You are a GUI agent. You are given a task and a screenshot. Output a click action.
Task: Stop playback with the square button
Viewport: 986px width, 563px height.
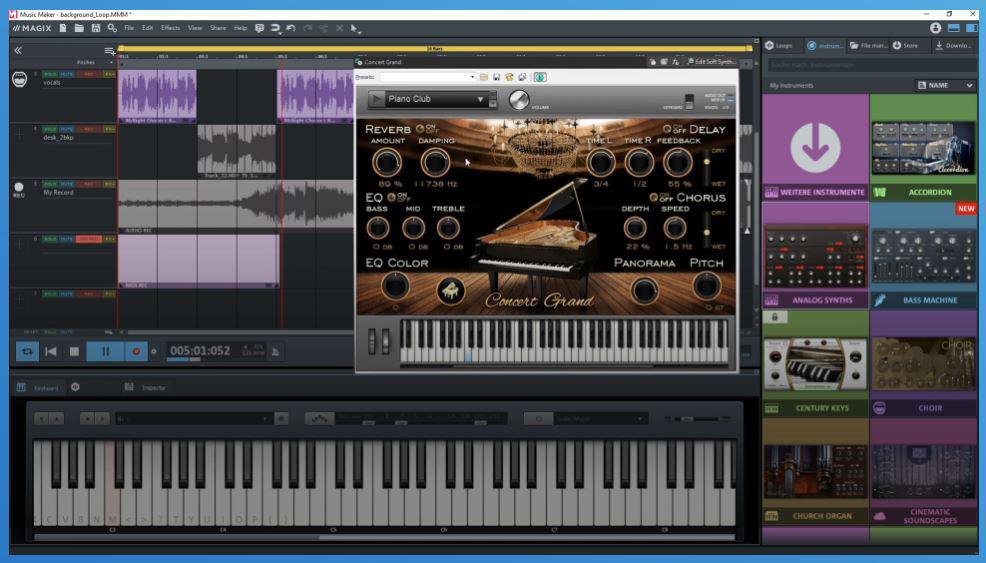[x=74, y=352]
